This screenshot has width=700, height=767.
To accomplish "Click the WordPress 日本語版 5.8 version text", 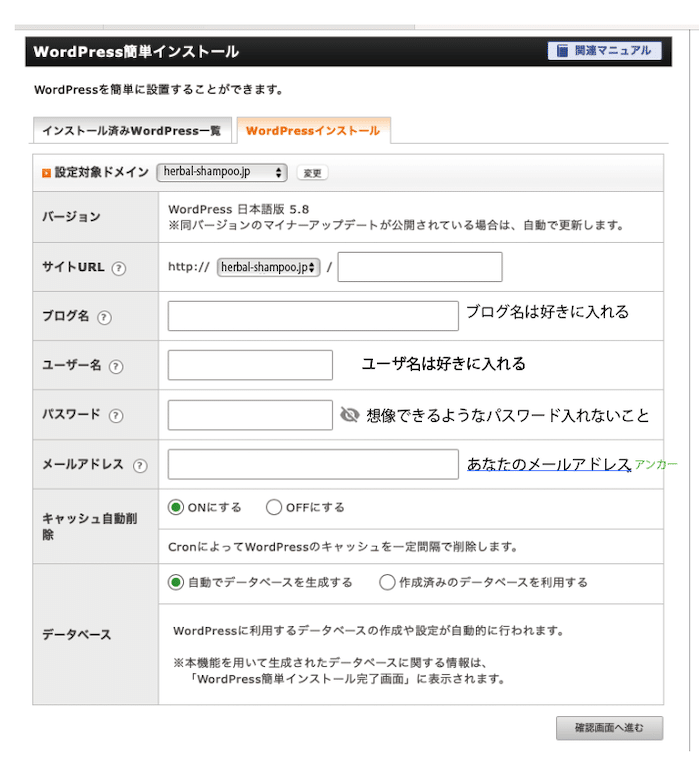I will [239, 209].
